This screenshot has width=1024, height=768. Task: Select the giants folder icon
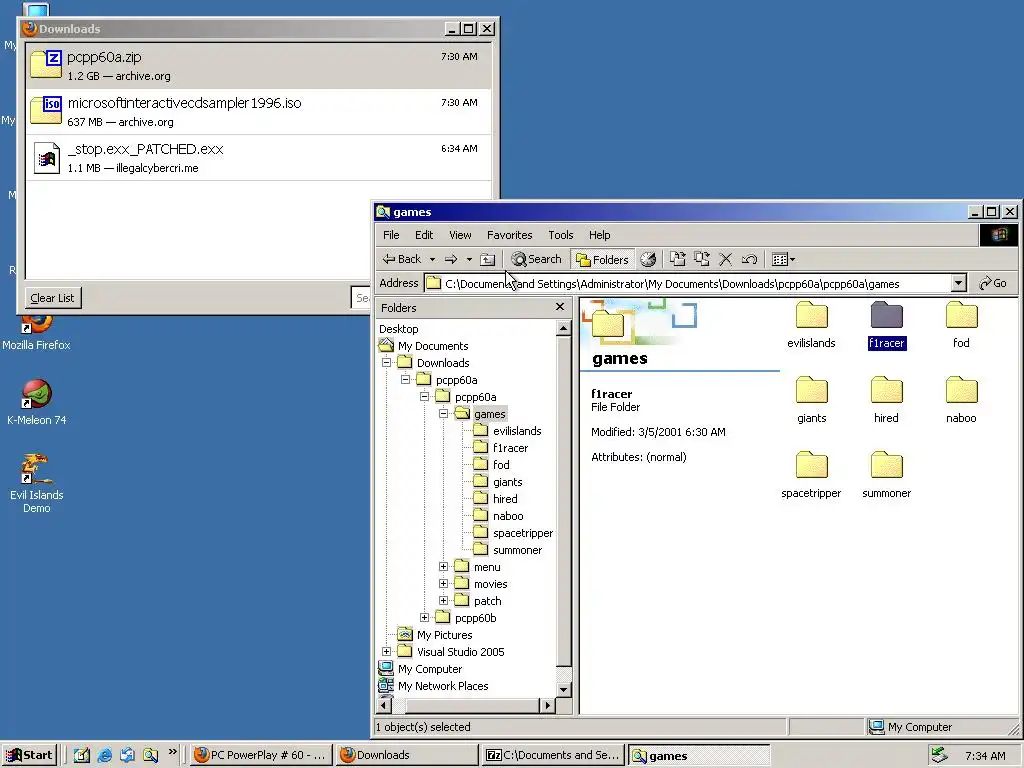click(812, 391)
